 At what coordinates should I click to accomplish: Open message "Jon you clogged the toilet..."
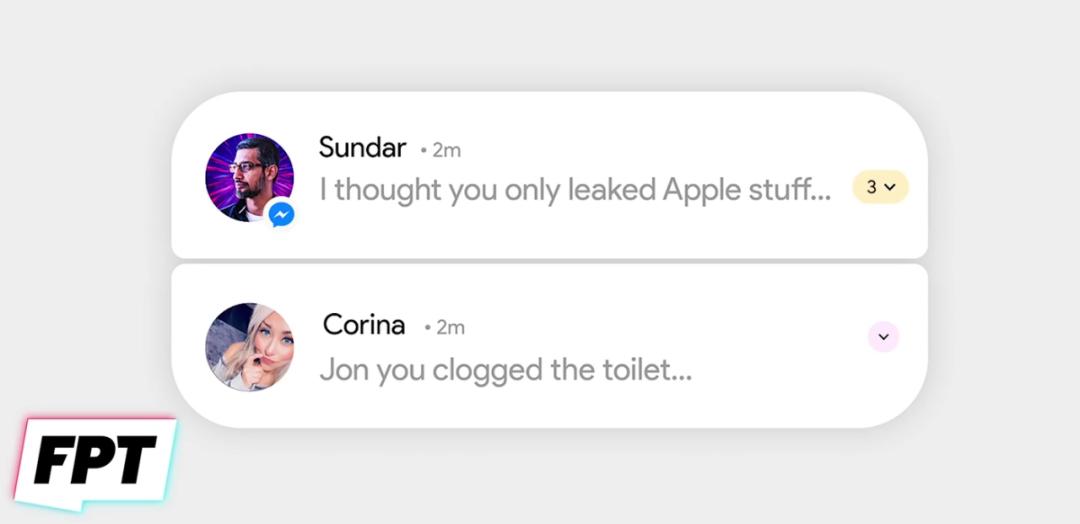tap(505, 370)
